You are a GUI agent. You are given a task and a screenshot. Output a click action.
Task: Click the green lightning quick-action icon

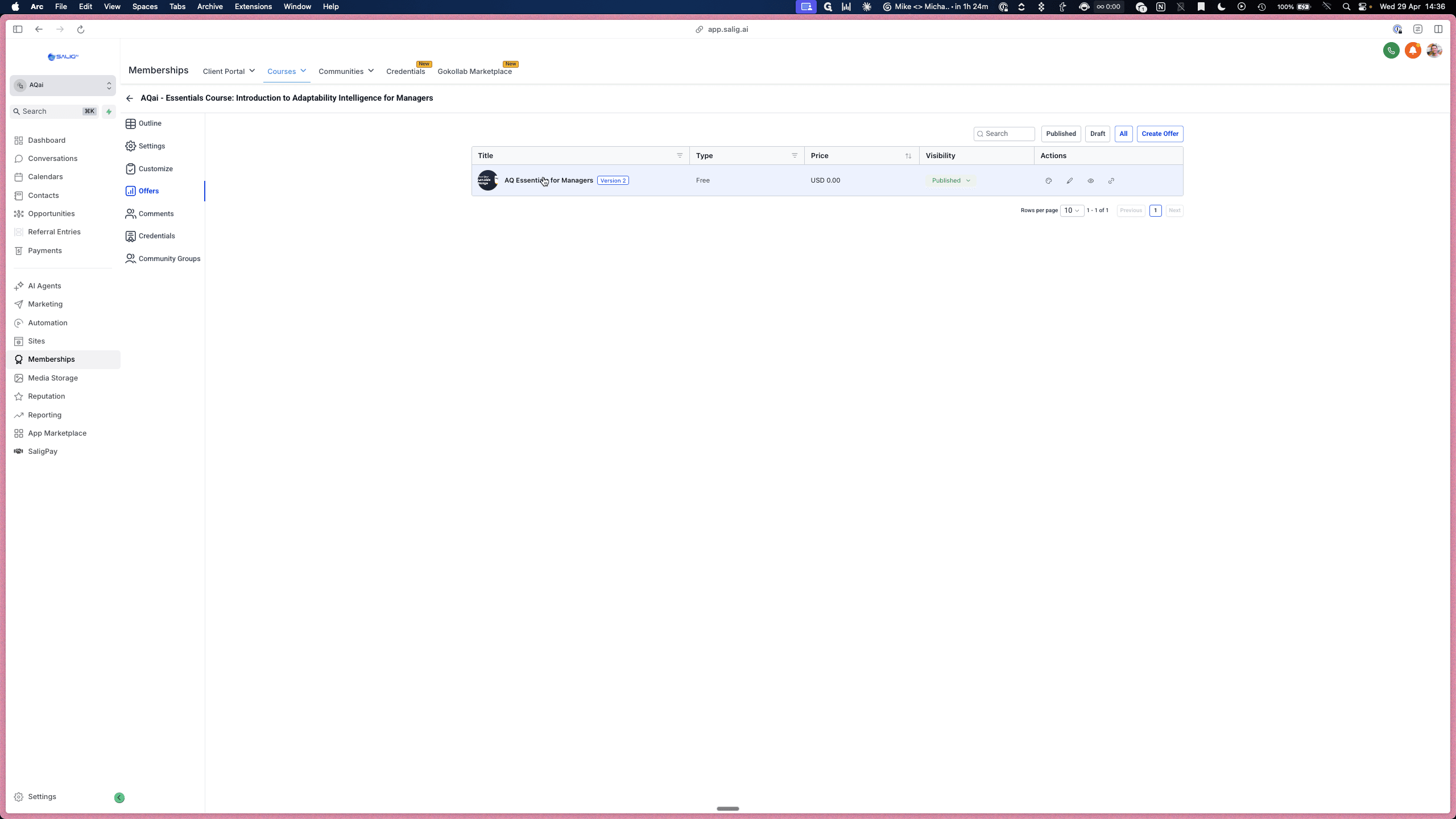click(109, 111)
